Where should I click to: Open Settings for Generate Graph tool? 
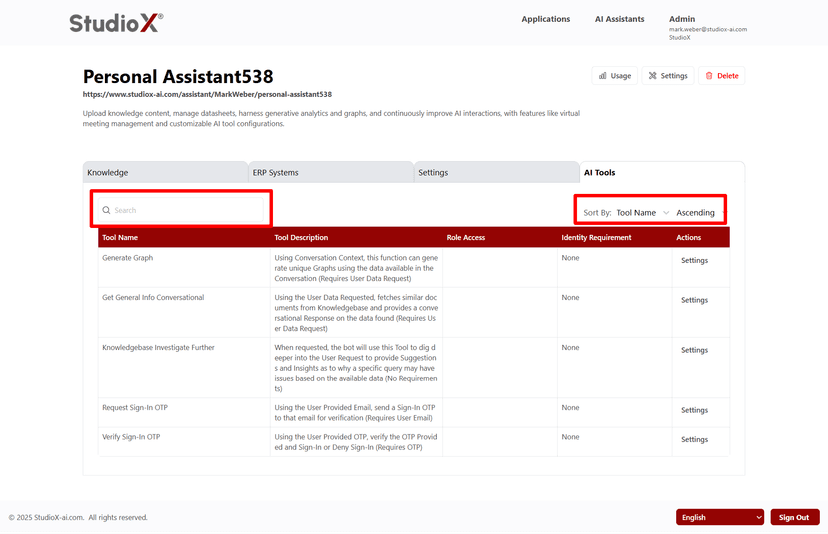pos(694,260)
